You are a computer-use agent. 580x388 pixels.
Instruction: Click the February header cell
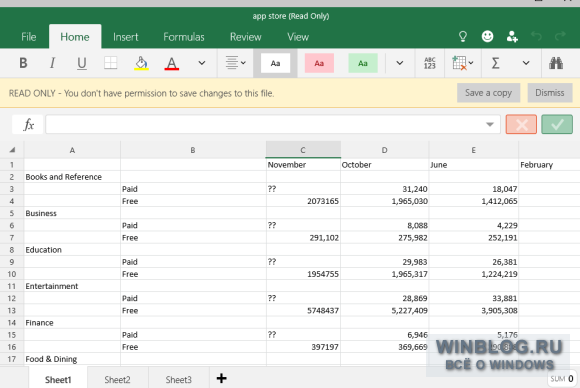549,165
